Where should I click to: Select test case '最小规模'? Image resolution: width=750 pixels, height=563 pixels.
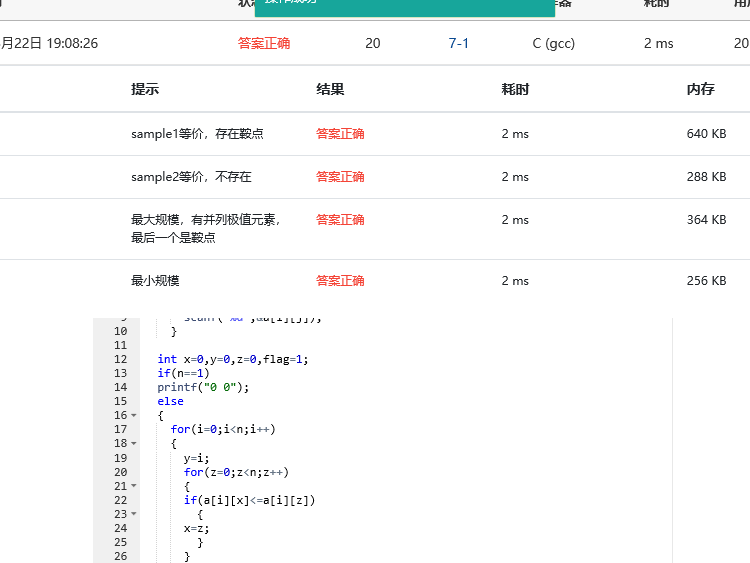point(155,280)
